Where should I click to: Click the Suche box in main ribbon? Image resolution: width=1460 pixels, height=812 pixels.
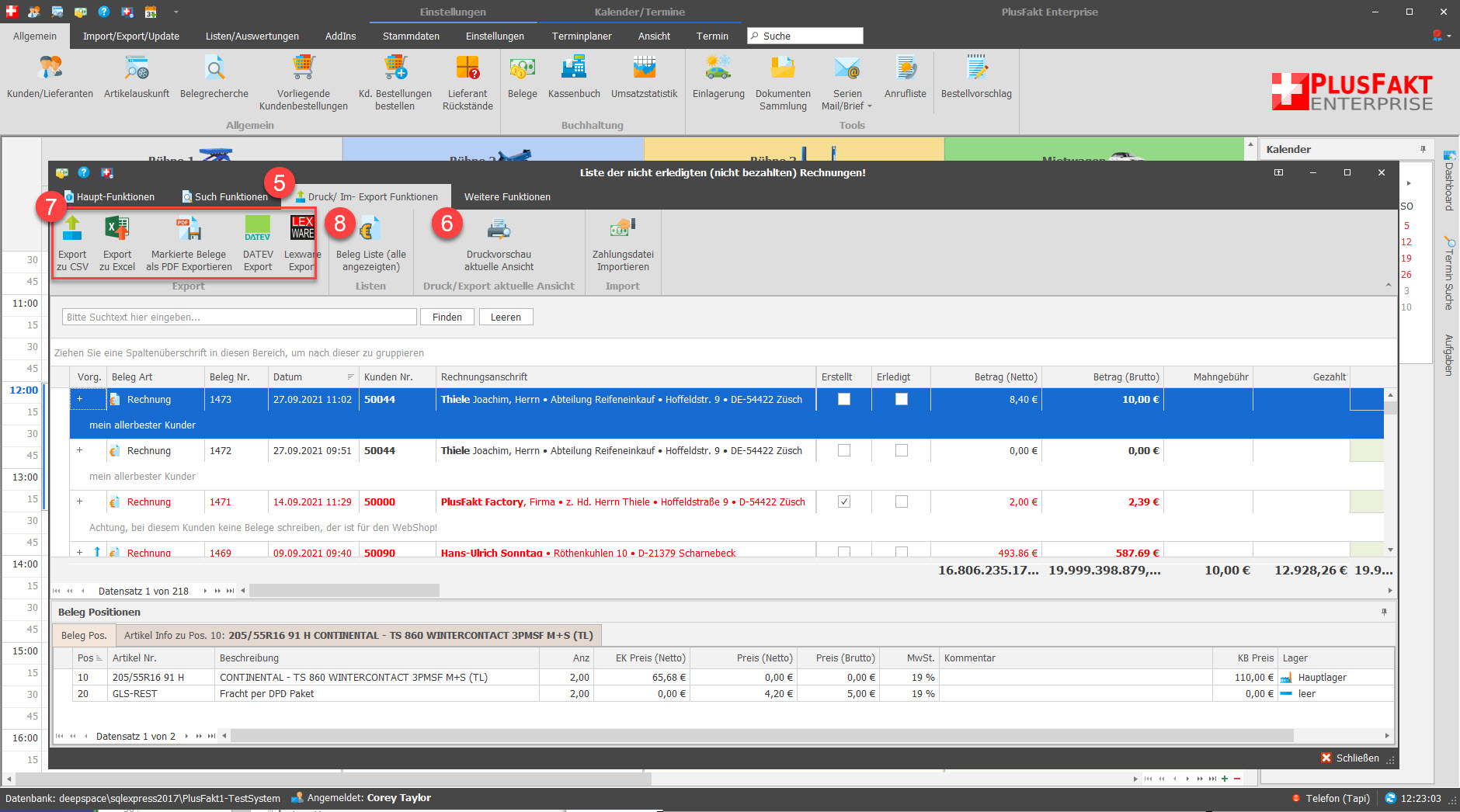pos(805,36)
